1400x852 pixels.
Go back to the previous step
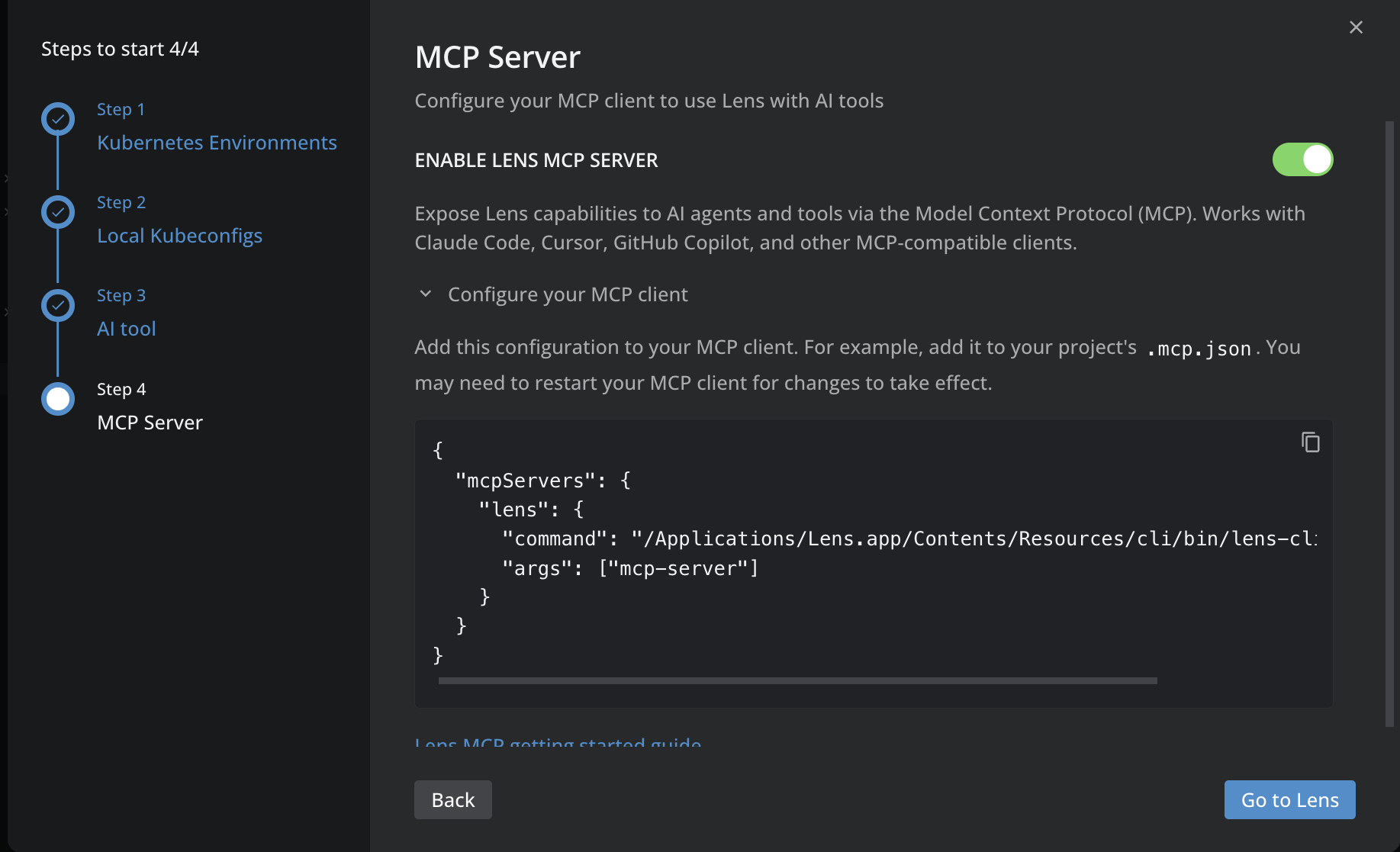(453, 799)
